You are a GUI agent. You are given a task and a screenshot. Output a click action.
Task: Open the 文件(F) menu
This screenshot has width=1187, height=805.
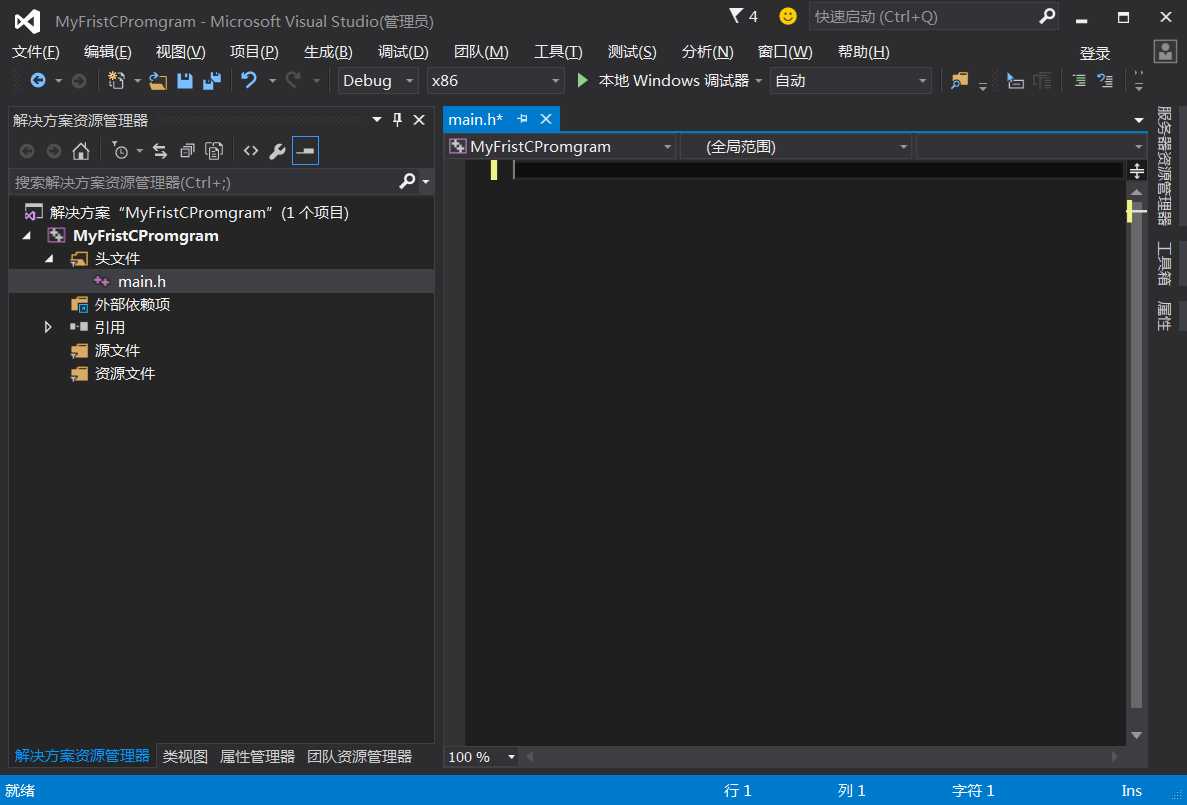(36, 51)
